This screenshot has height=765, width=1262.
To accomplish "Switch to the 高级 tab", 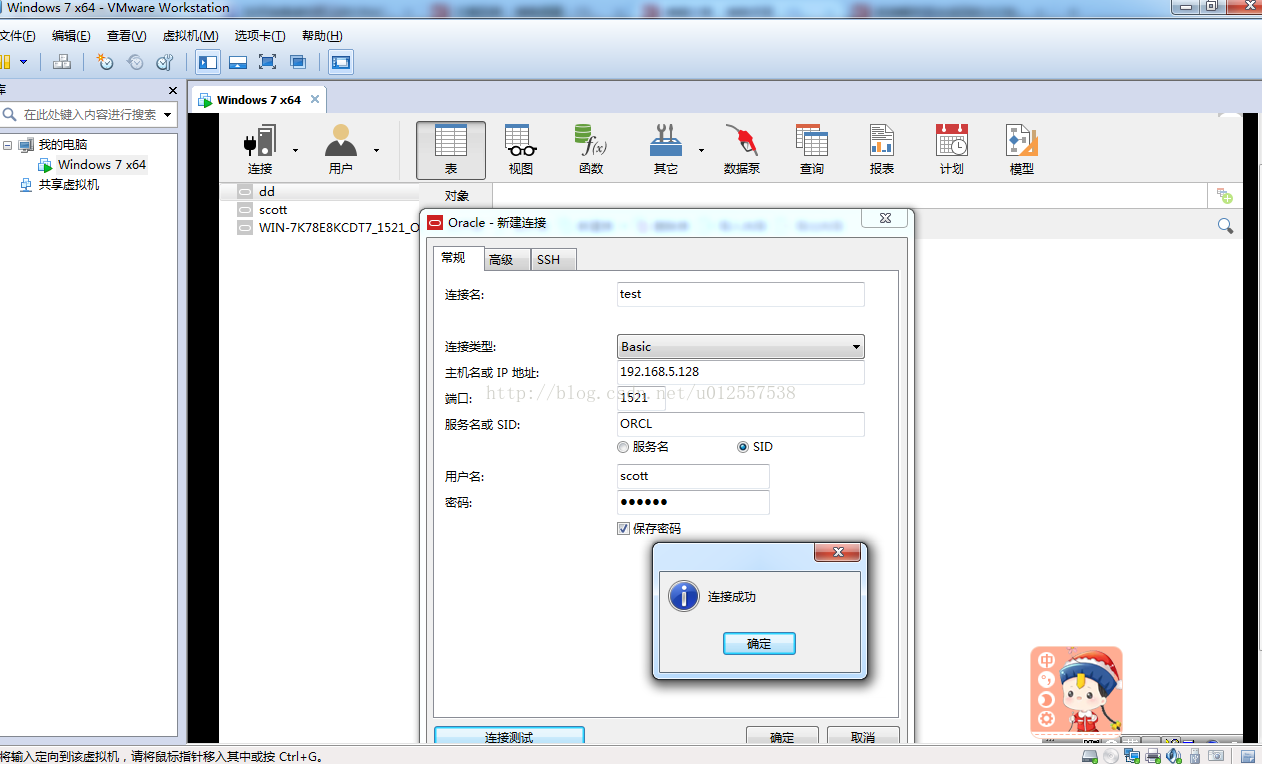I will 507,260.
